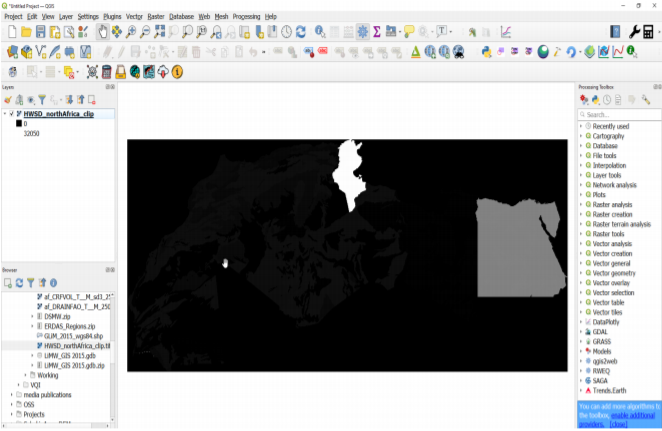The height and width of the screenshot is (431, 662).
Task: Expand the GDAL provider group
Action: 581,332
